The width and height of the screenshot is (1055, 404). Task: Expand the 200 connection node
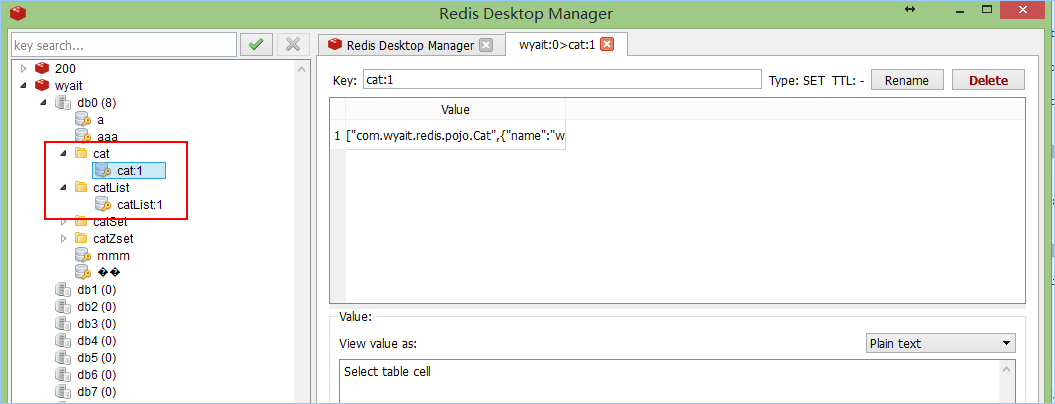pyautogui.click(x=24, y=68)
